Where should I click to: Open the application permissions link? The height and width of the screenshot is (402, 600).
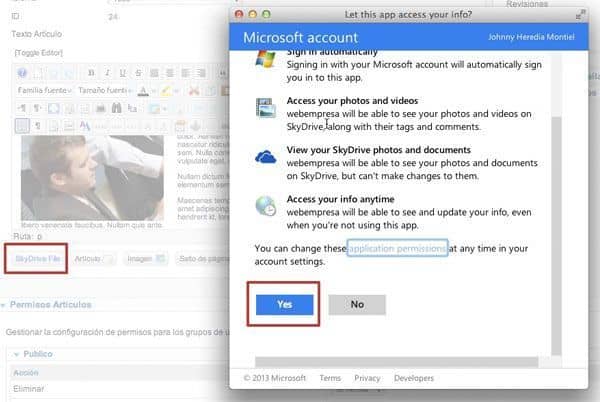397,248
